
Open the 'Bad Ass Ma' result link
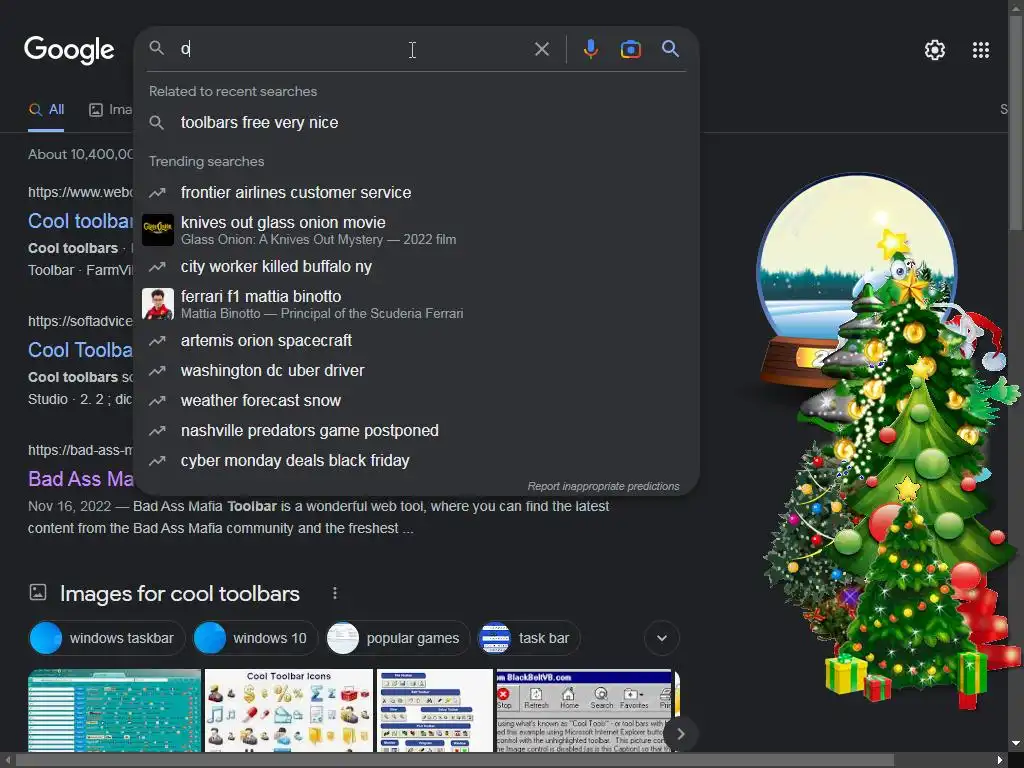[80, 479]
